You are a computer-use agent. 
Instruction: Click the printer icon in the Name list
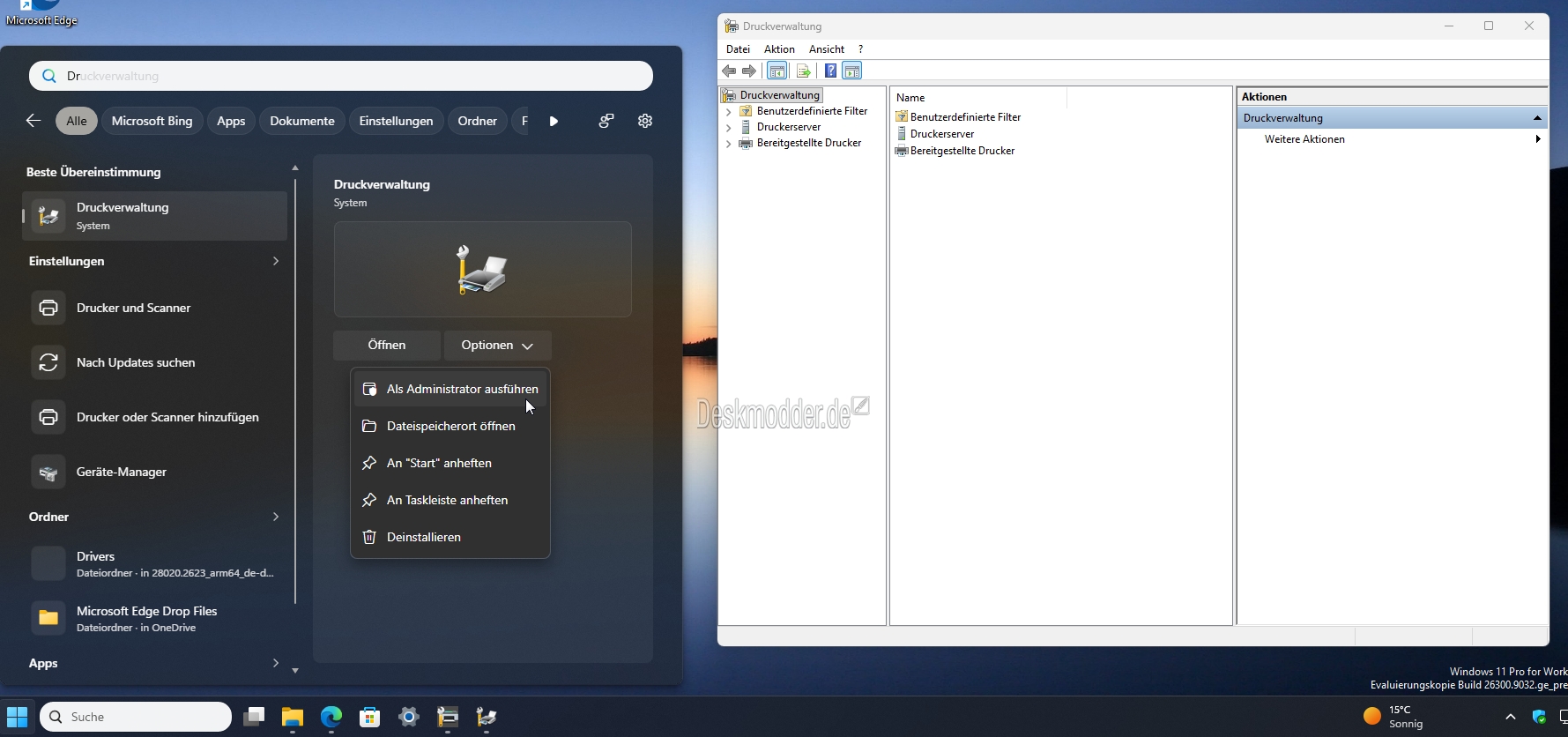tap(902, 151)
